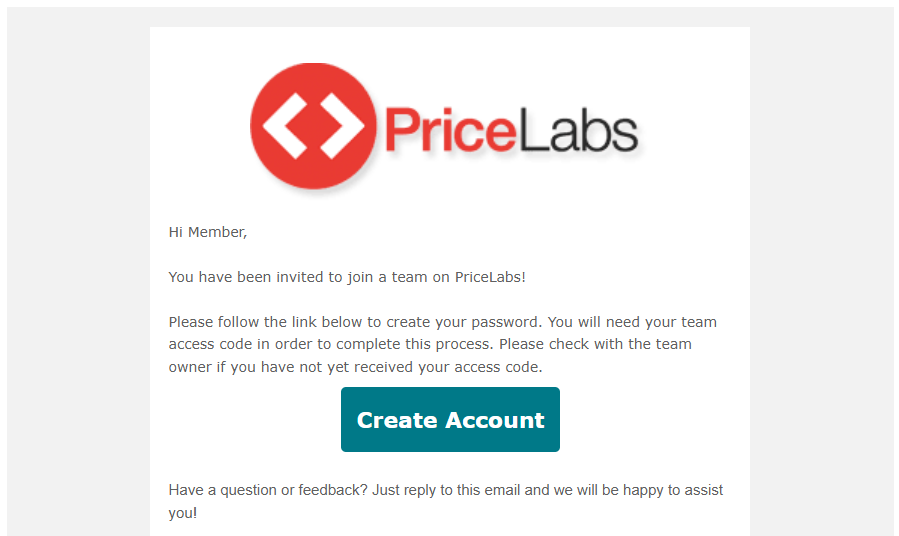
Task: Click the "Have a question or feedback?" text
Action: pyautogui.click(x=268, y=490)
